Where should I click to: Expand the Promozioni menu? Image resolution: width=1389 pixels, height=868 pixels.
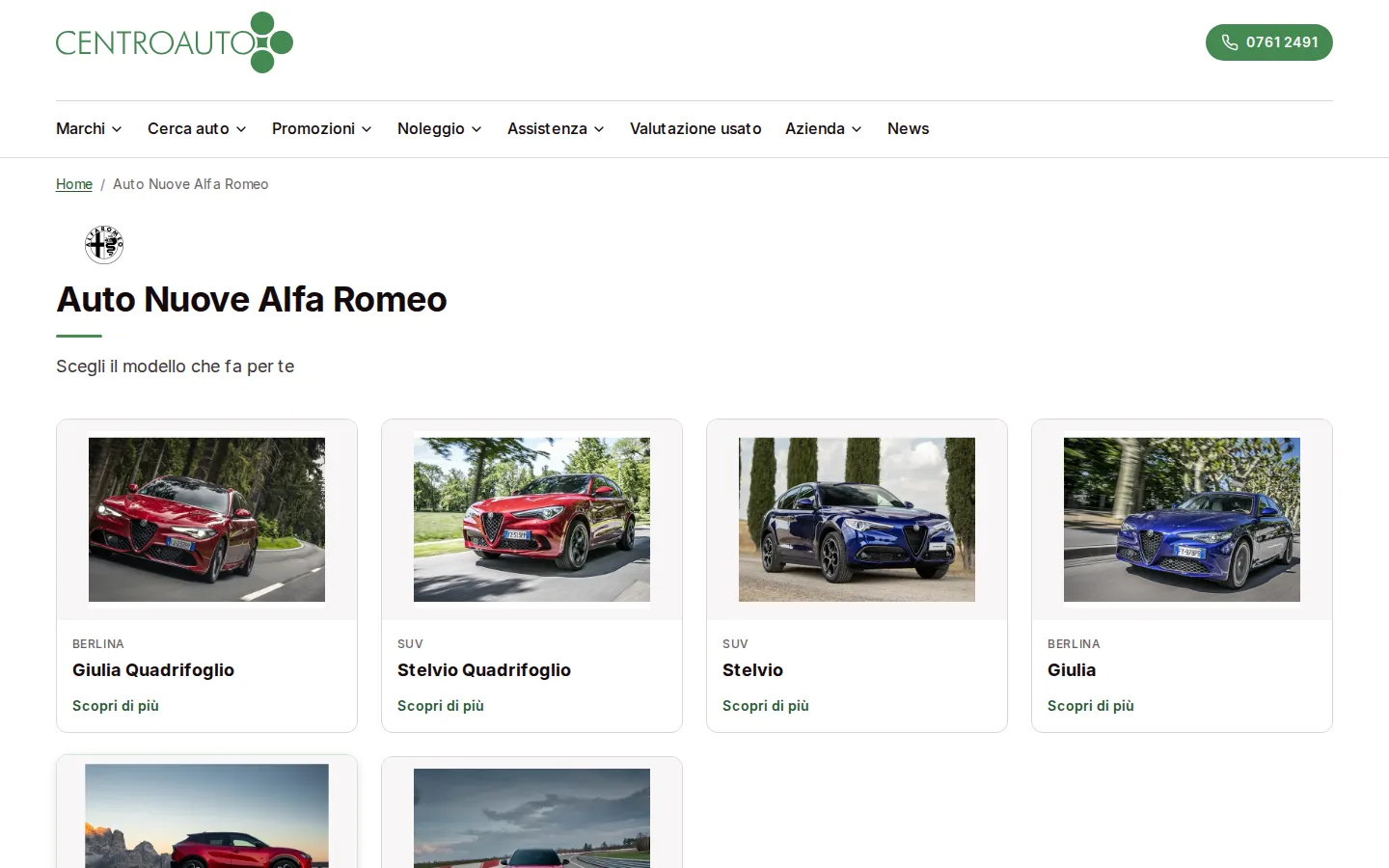click(x=322, y=128)
